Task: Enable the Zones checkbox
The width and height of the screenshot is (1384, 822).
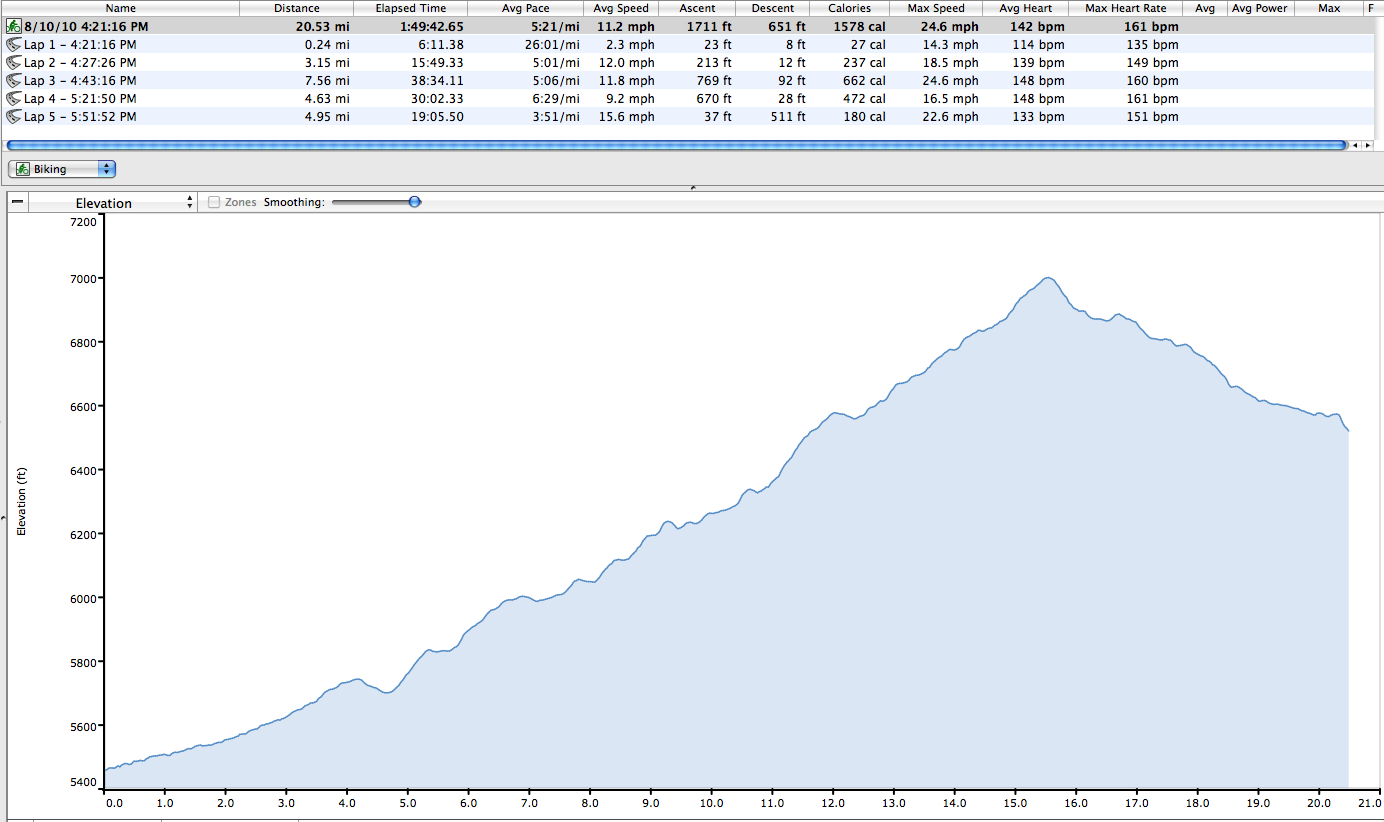Action: (214, 202)
